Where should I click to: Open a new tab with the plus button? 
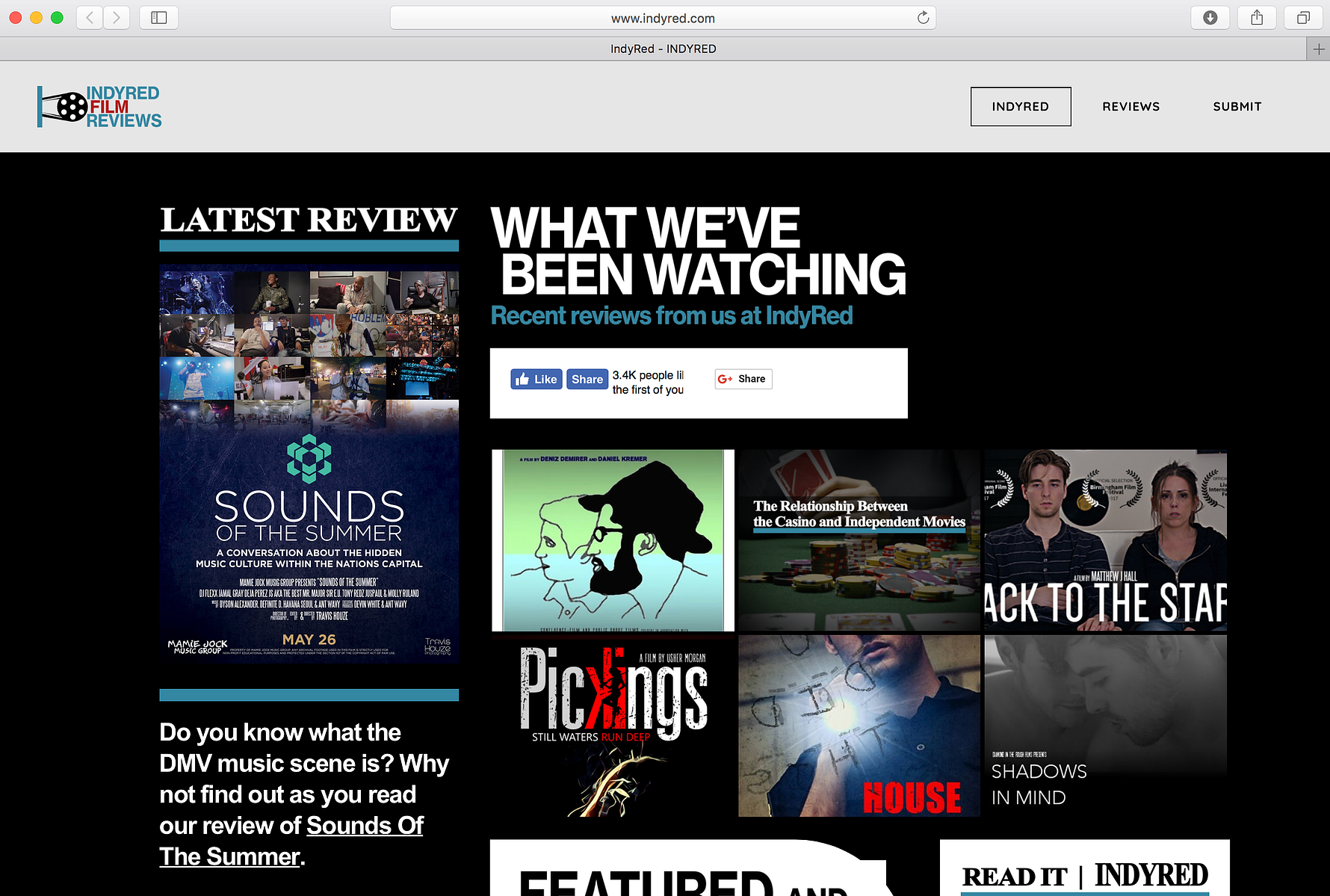[x=1319, y=49]
